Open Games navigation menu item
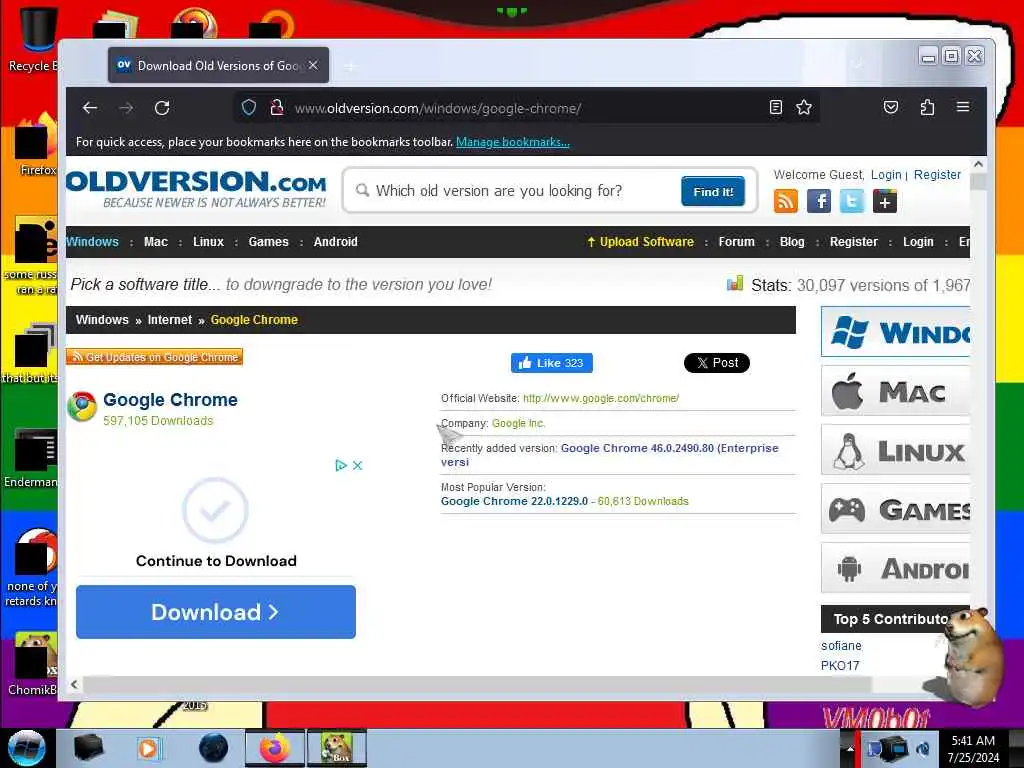Image resolution: width=1024 pixels, height=768 pixels. point(268,242)
